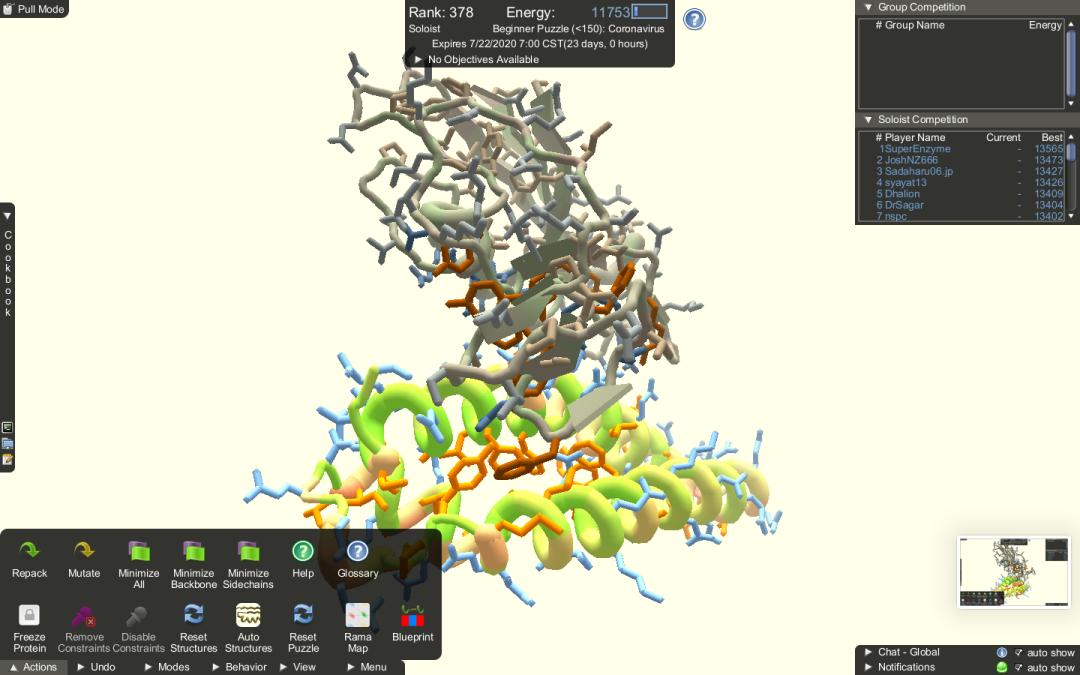Collapse the Group Competition panel
The width and height of the screenshot is (1080, 675).
(x=868, y=7)
